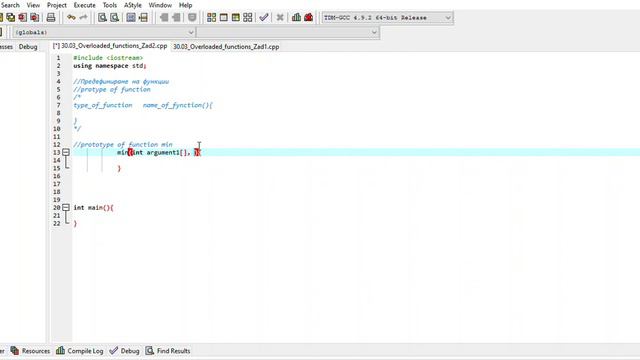Click the Profile Analysis chart icon
The height and width of the screenshot is (360, 640).
tap(296, 17)
